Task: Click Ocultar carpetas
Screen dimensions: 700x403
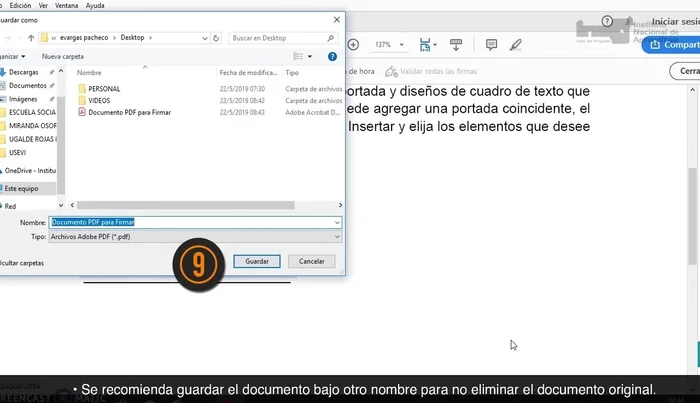Action: click(21, 263)
